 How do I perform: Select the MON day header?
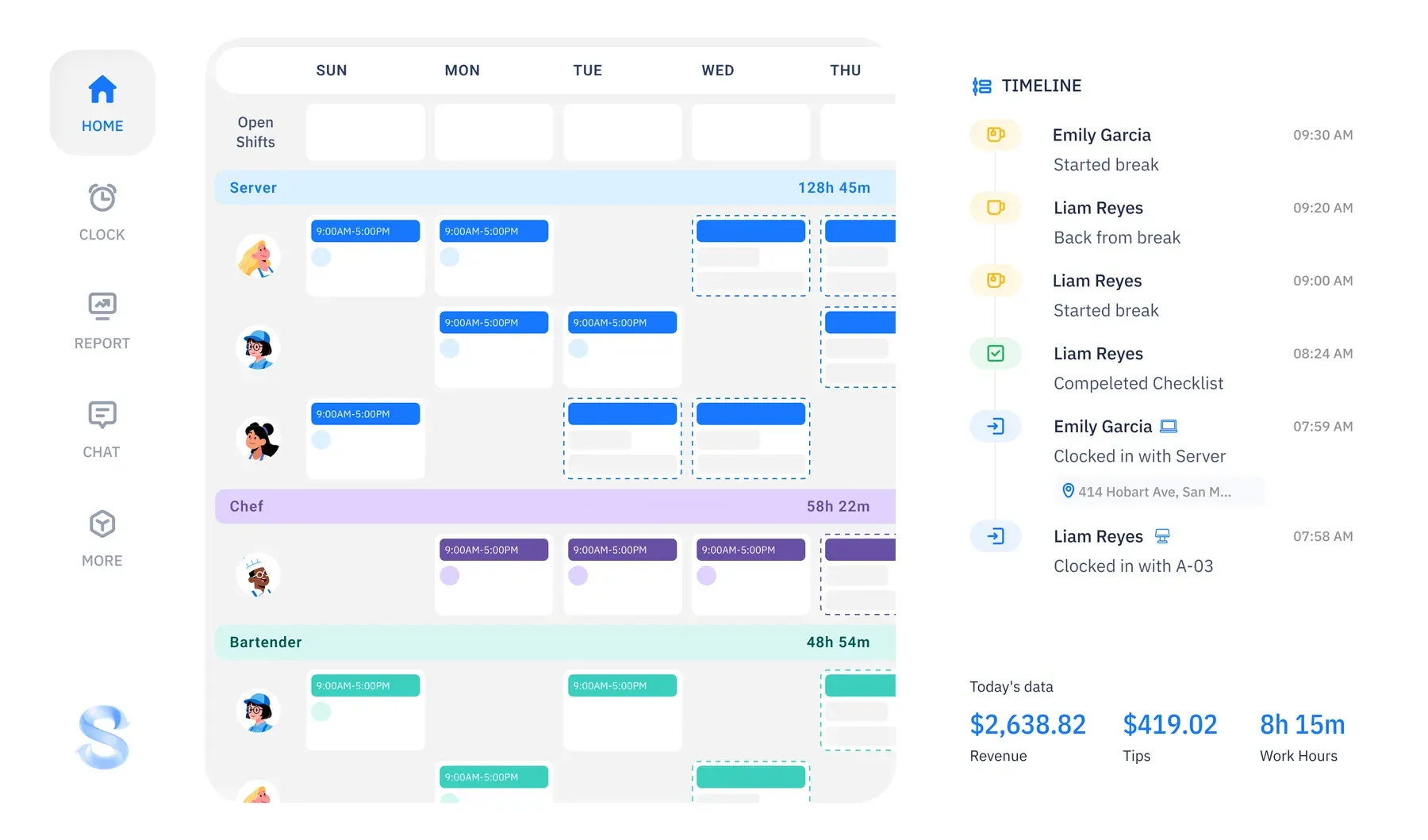462,70
